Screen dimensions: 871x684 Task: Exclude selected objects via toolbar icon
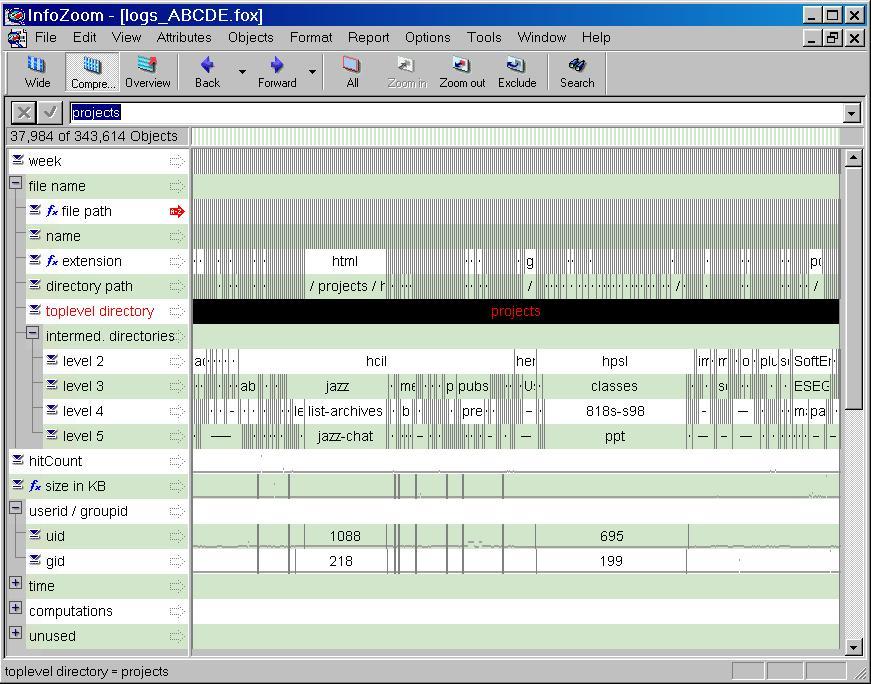tap(517, 72)
